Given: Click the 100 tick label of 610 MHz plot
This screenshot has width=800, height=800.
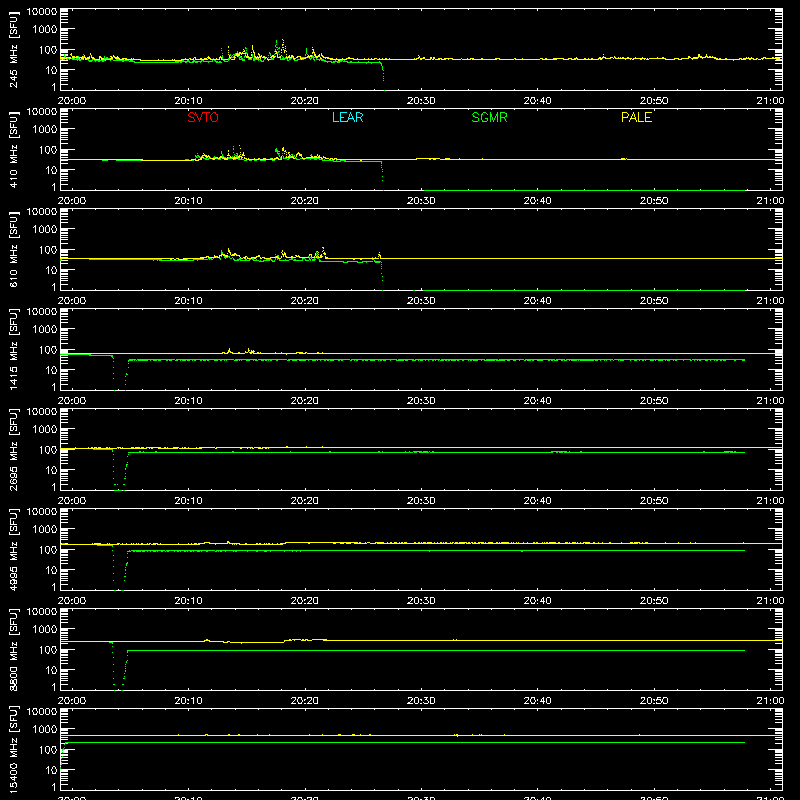Looking at the screenshot, I should coord(47,250).
